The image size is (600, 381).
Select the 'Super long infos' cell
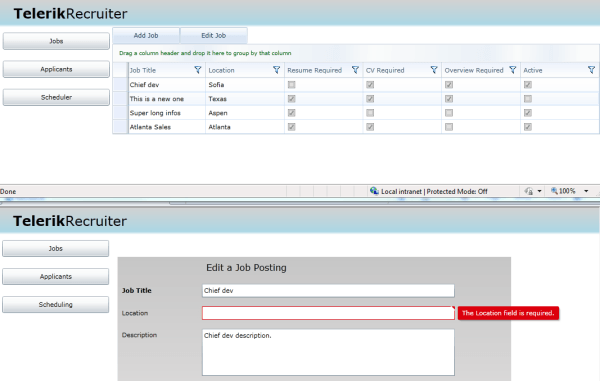click(166, 113)
